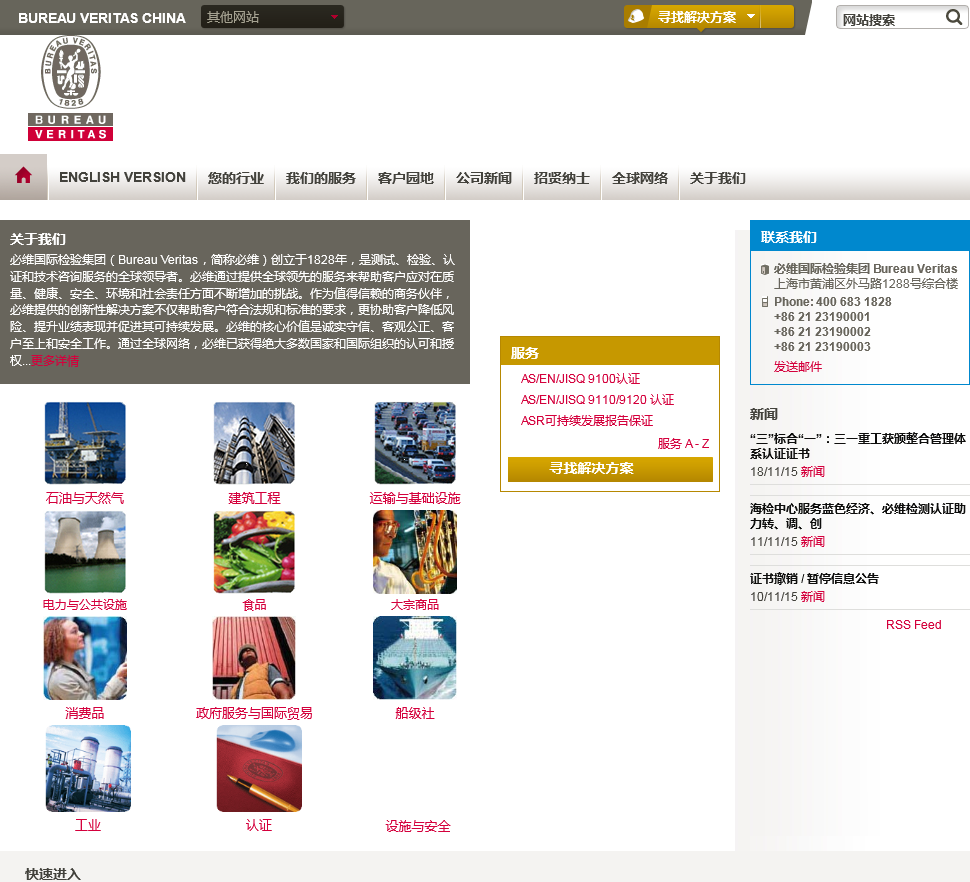Open the 招贤纳士 menu
970x882 pixels.
(562, 178)
